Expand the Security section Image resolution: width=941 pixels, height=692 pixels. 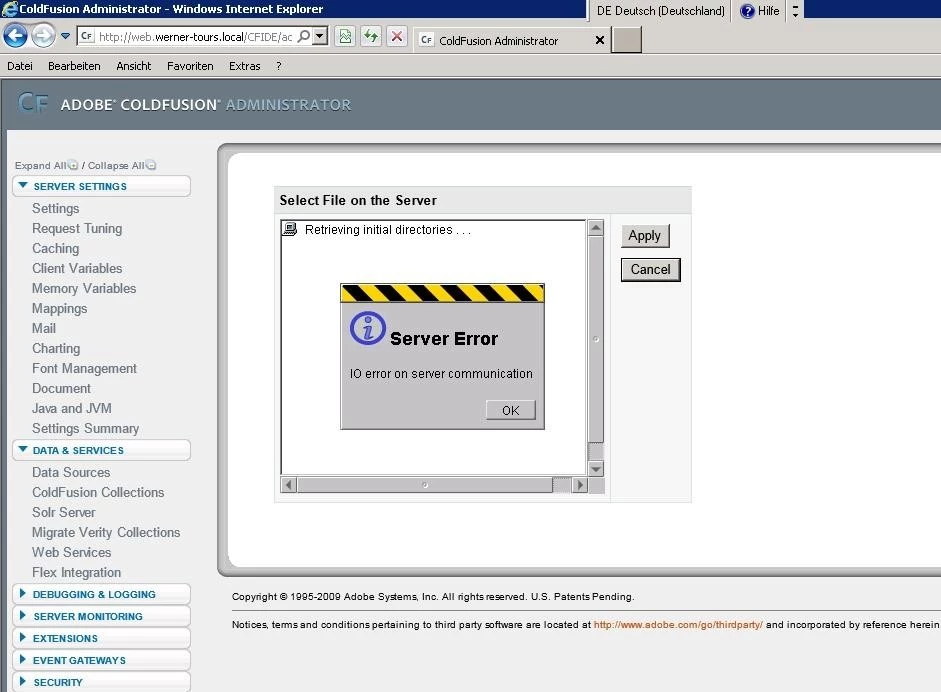click(101, 682)
